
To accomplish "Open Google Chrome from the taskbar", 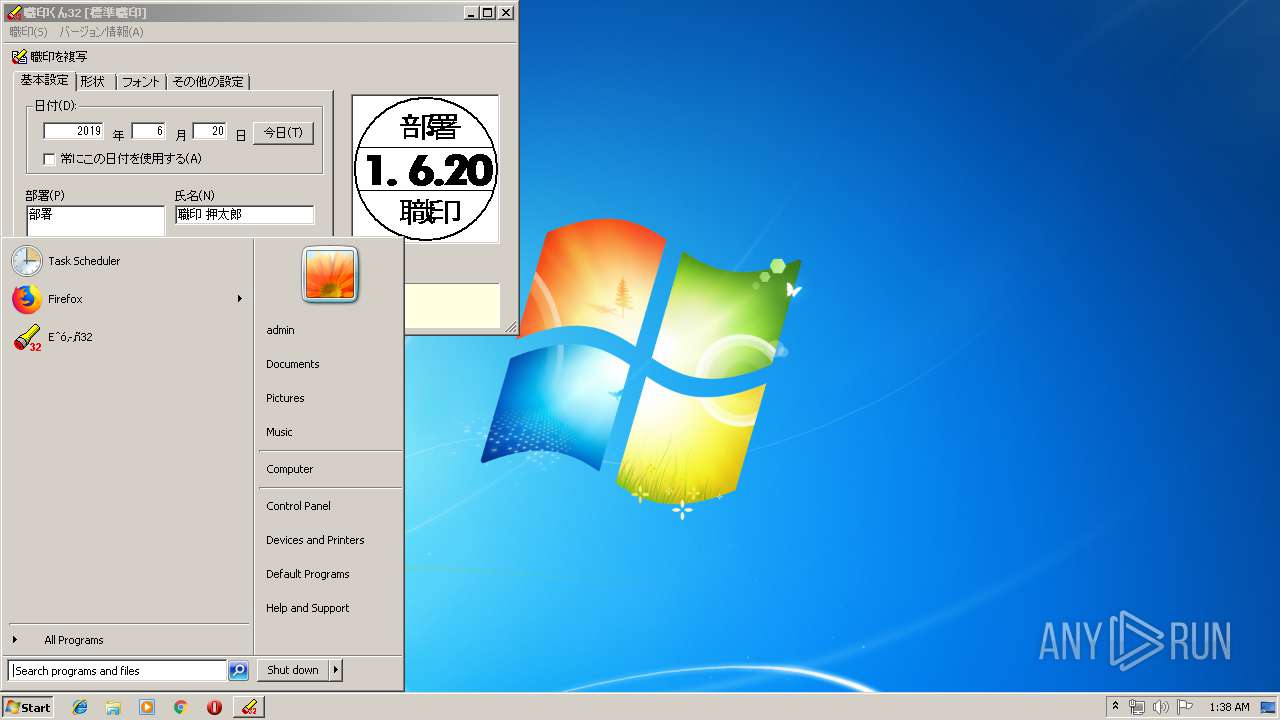I will coord(181,707).
